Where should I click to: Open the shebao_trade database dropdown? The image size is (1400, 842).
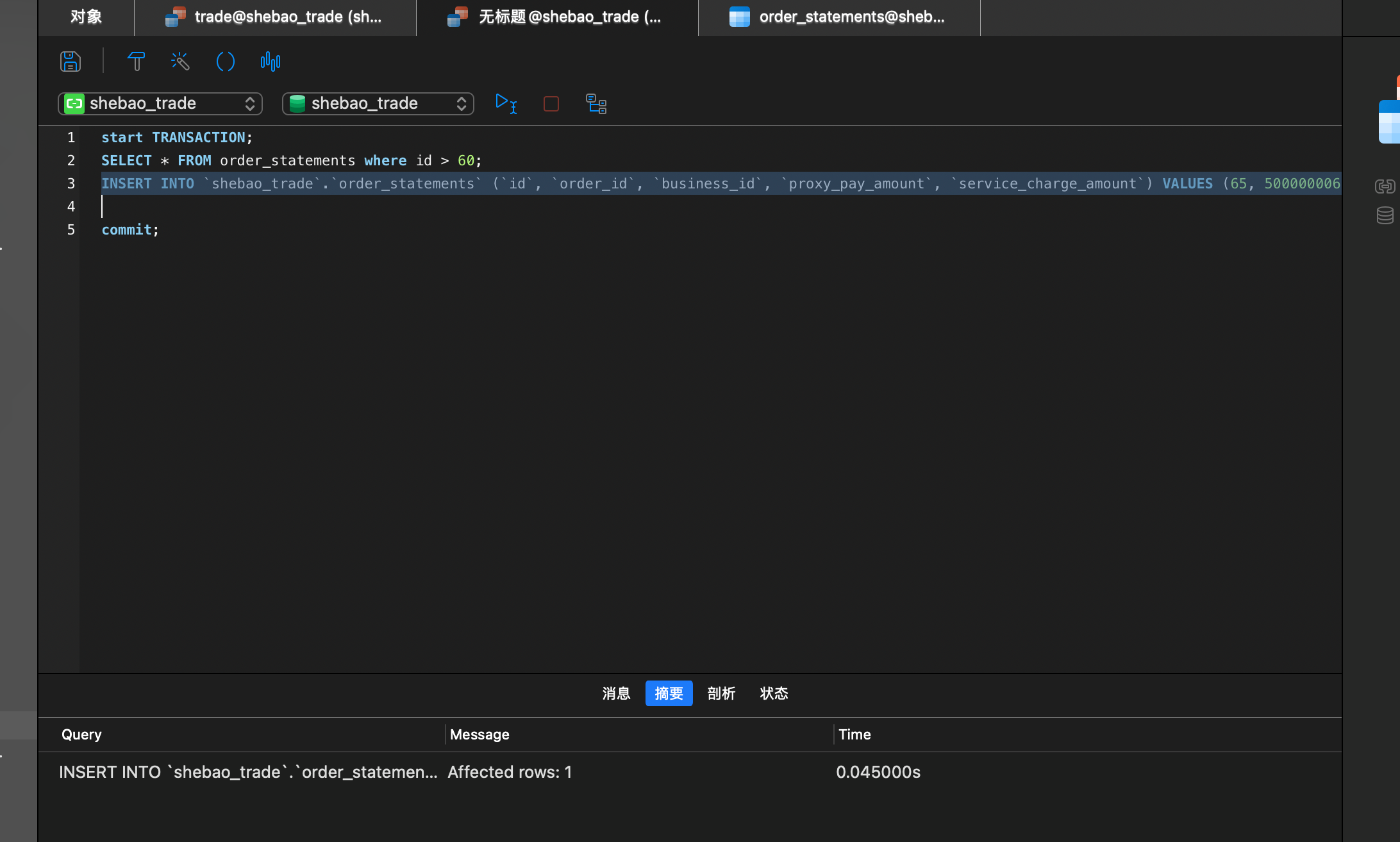tap(378, 104)
